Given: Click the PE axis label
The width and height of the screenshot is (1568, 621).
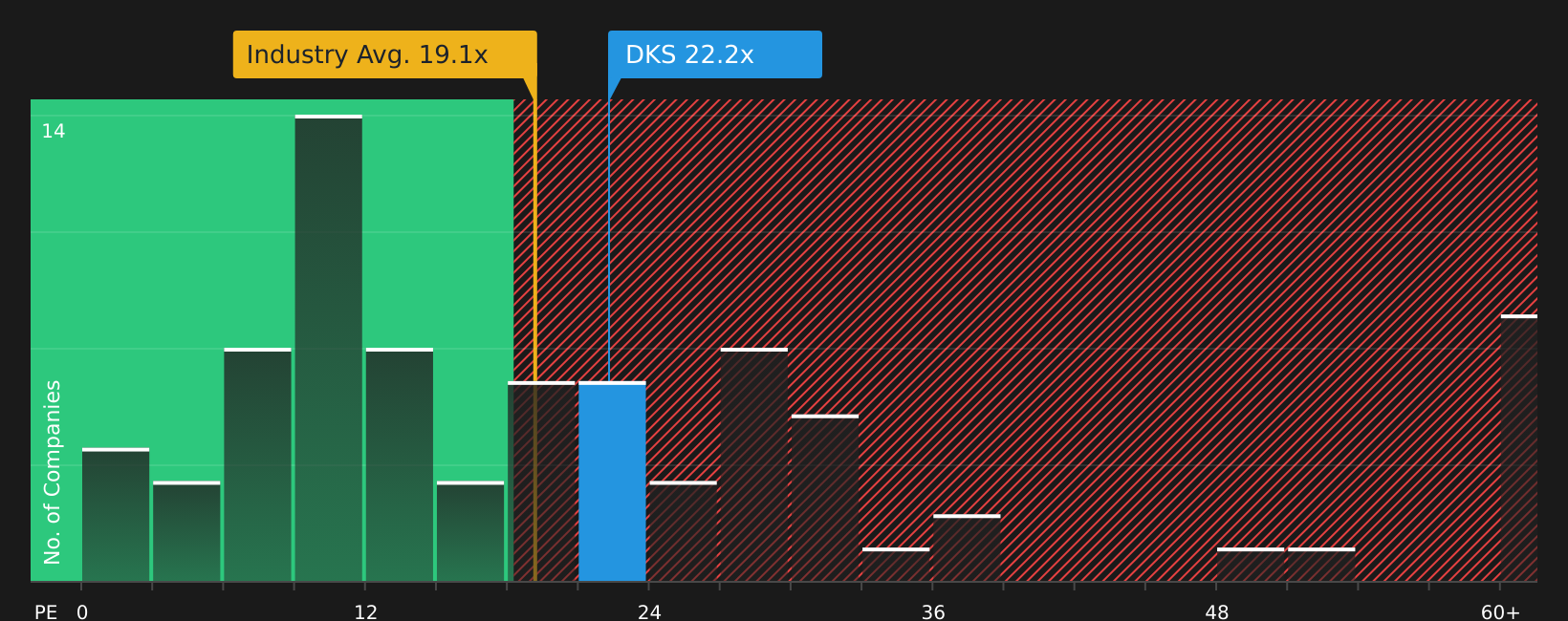Looking at the screenshot, I should pyautogui.click(x=46, y=612).
